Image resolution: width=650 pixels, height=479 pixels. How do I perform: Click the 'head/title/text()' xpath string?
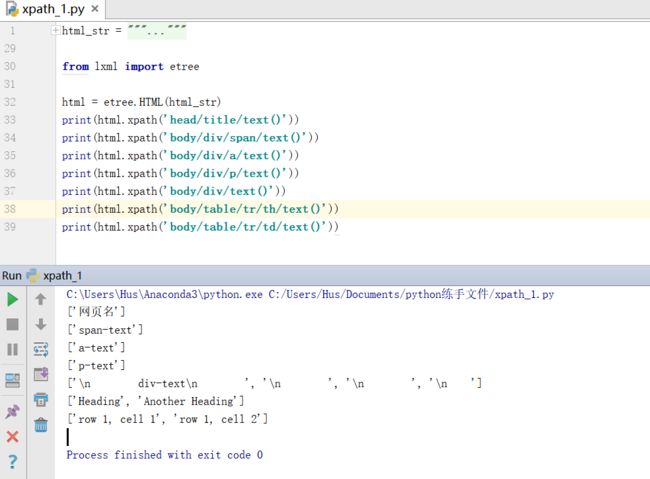[x=228, y=120]
